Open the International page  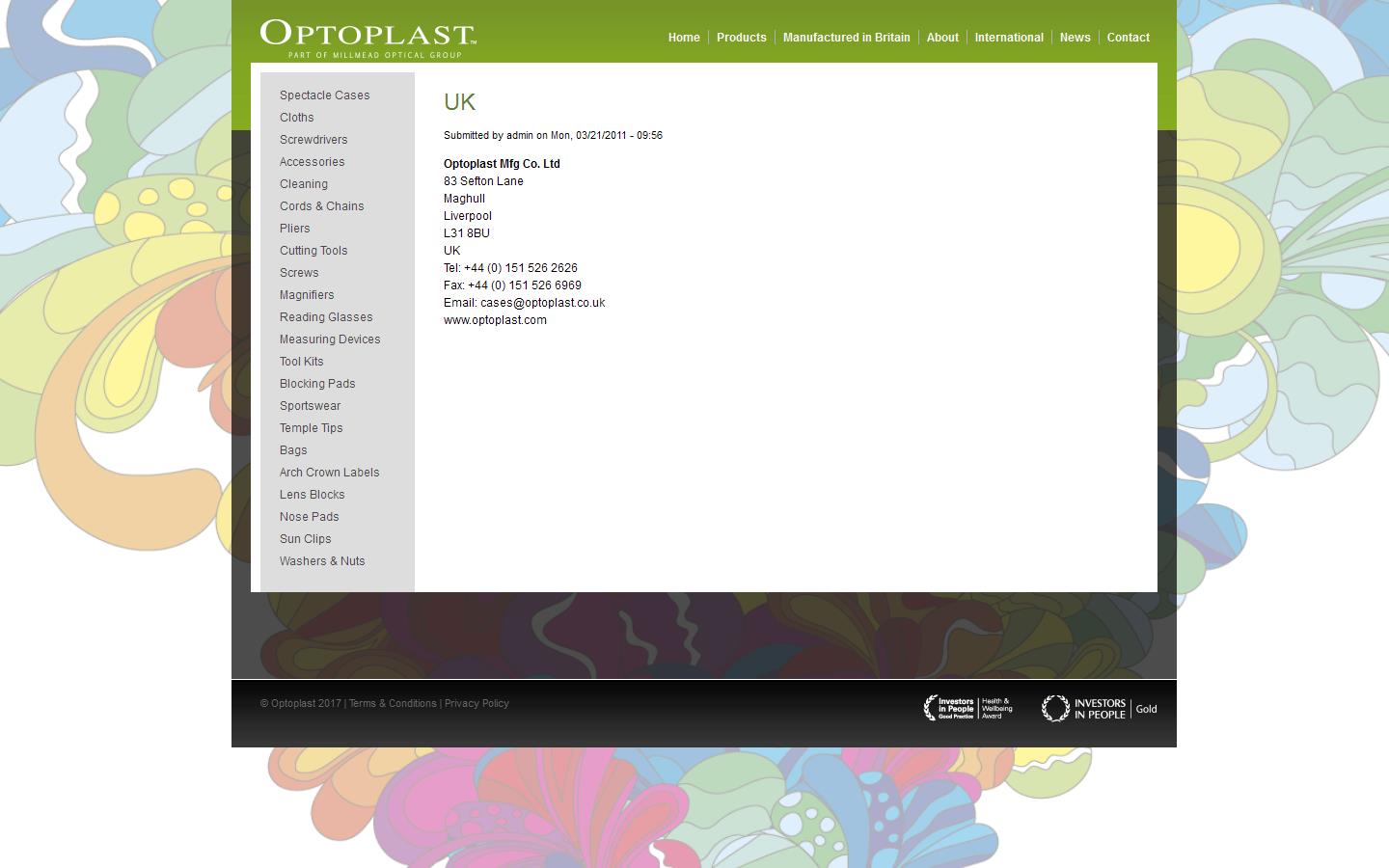[x=1009, y=38]
